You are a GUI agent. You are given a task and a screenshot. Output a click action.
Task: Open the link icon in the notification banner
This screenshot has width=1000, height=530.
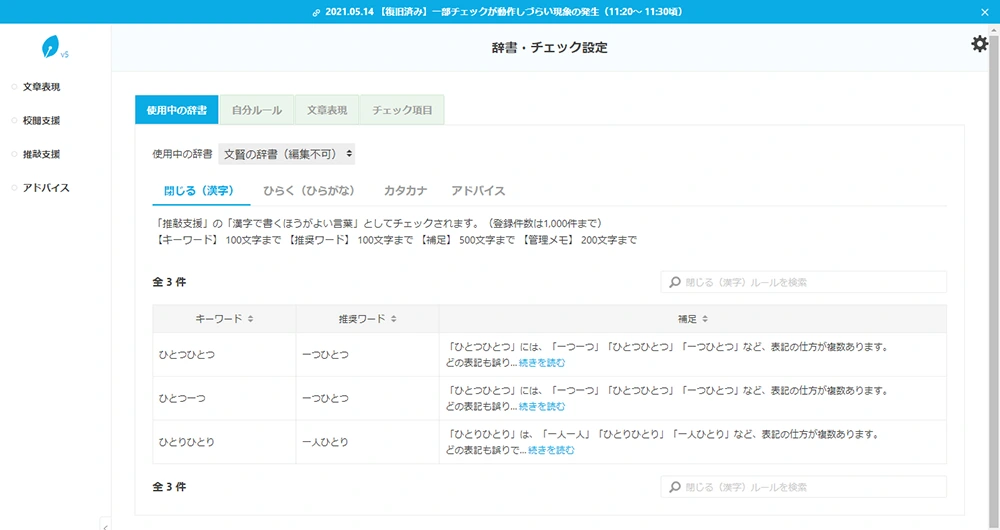(x=316, y=12)
